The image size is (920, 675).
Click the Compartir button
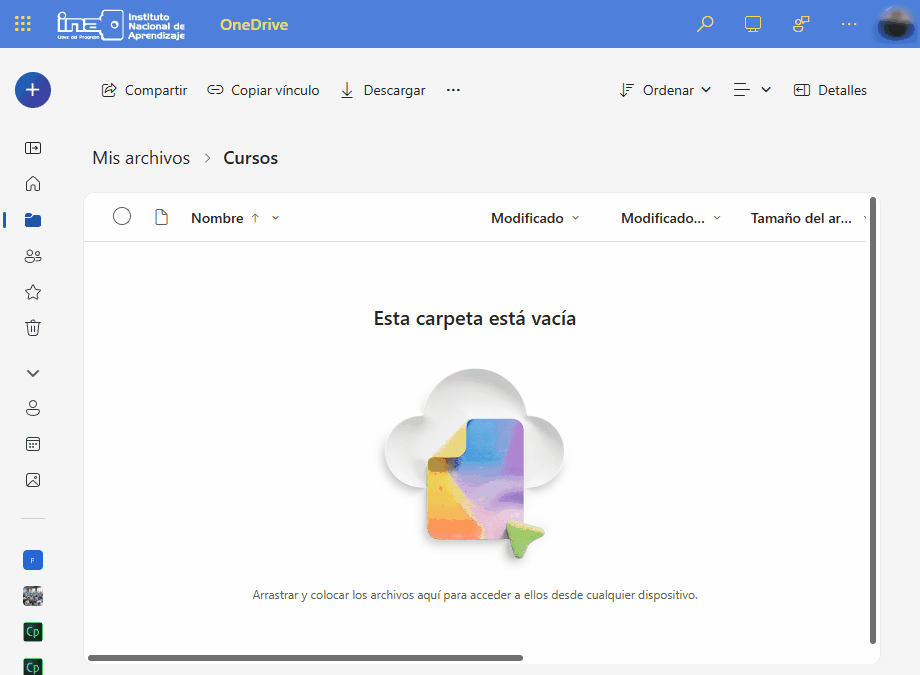(x=145, y=90)
